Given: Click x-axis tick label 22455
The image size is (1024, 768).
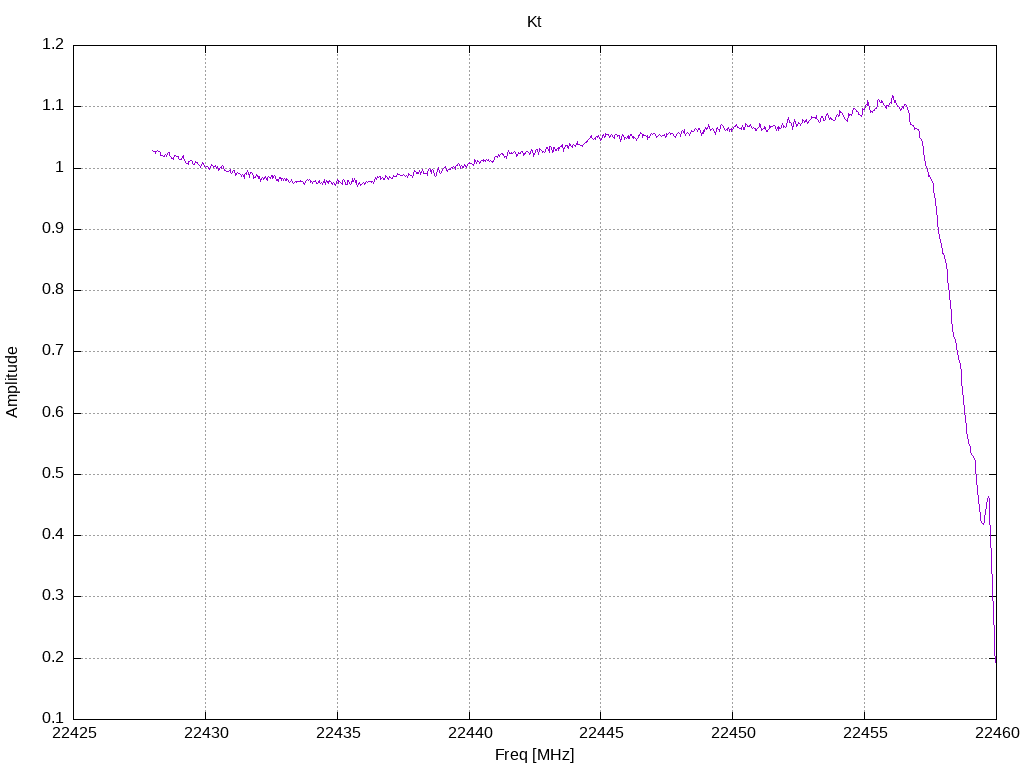Looking at the screenshot, I should pos(865,733).
